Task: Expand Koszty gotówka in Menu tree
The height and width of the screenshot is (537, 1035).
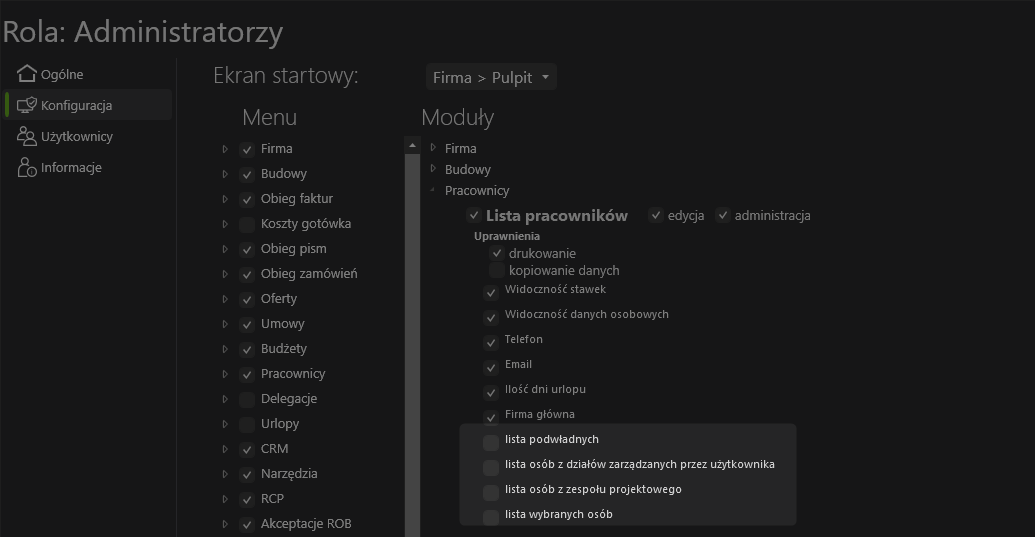Action: coord(225,224)
